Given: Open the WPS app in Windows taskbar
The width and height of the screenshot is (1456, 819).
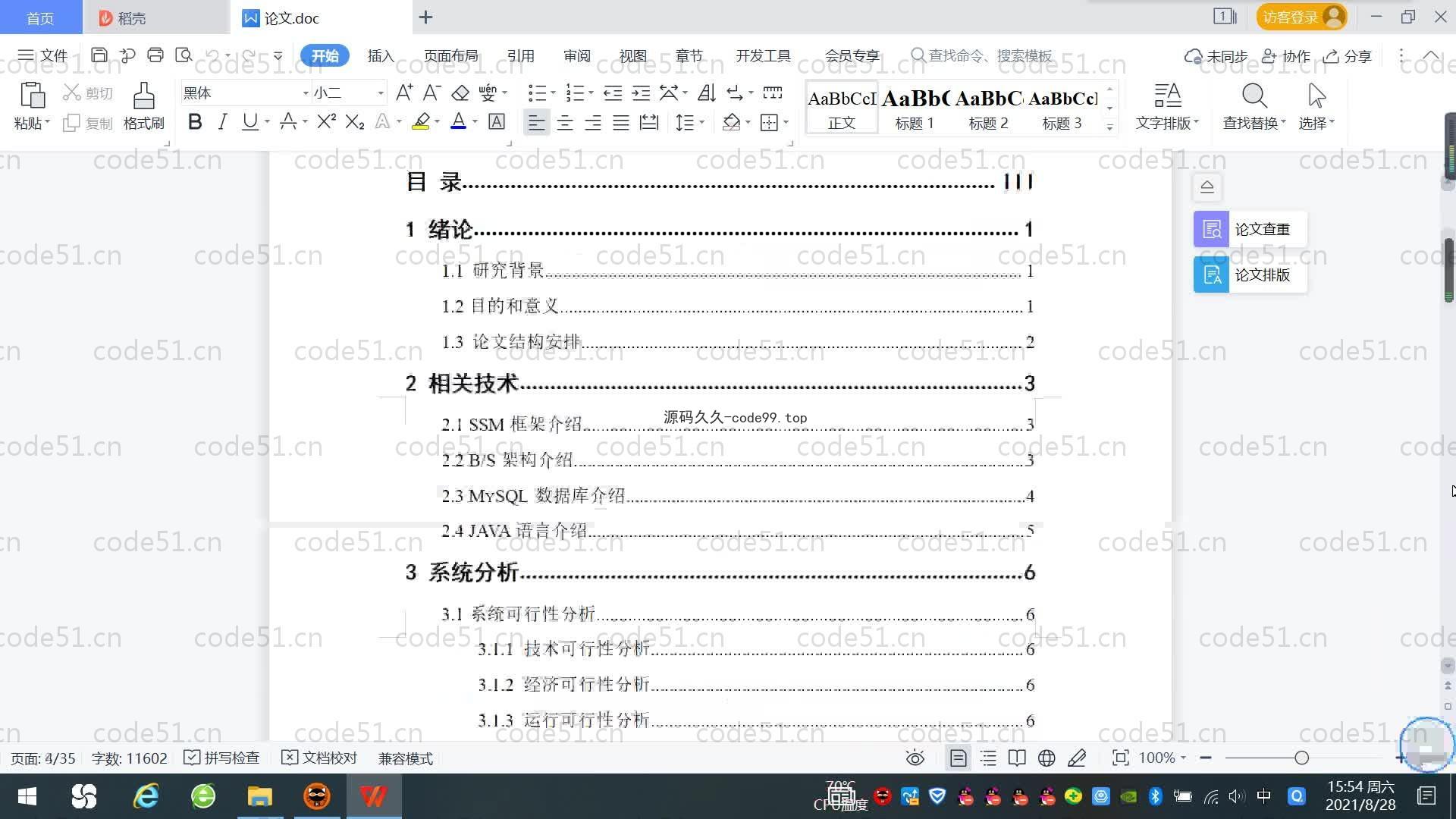Looking at the screenshot, I should [x=373, y=796].
